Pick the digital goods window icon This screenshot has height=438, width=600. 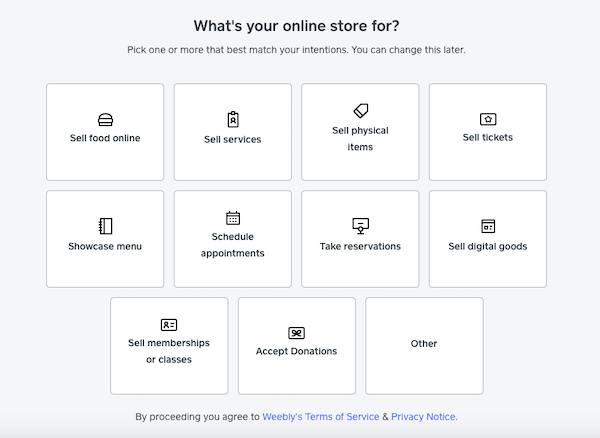click(x=488, y=226)
